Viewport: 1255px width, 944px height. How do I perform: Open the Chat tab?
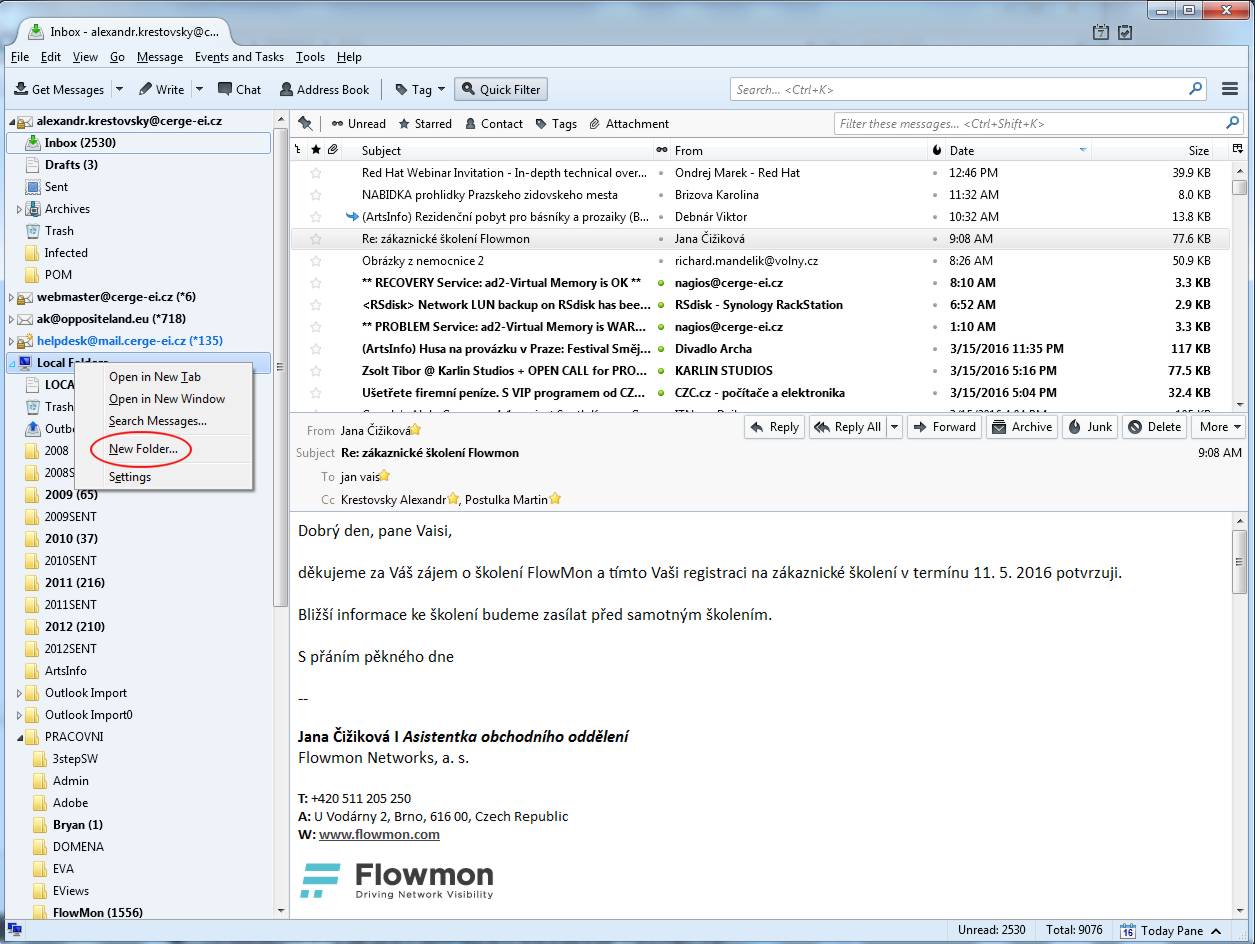pos(239,89)
